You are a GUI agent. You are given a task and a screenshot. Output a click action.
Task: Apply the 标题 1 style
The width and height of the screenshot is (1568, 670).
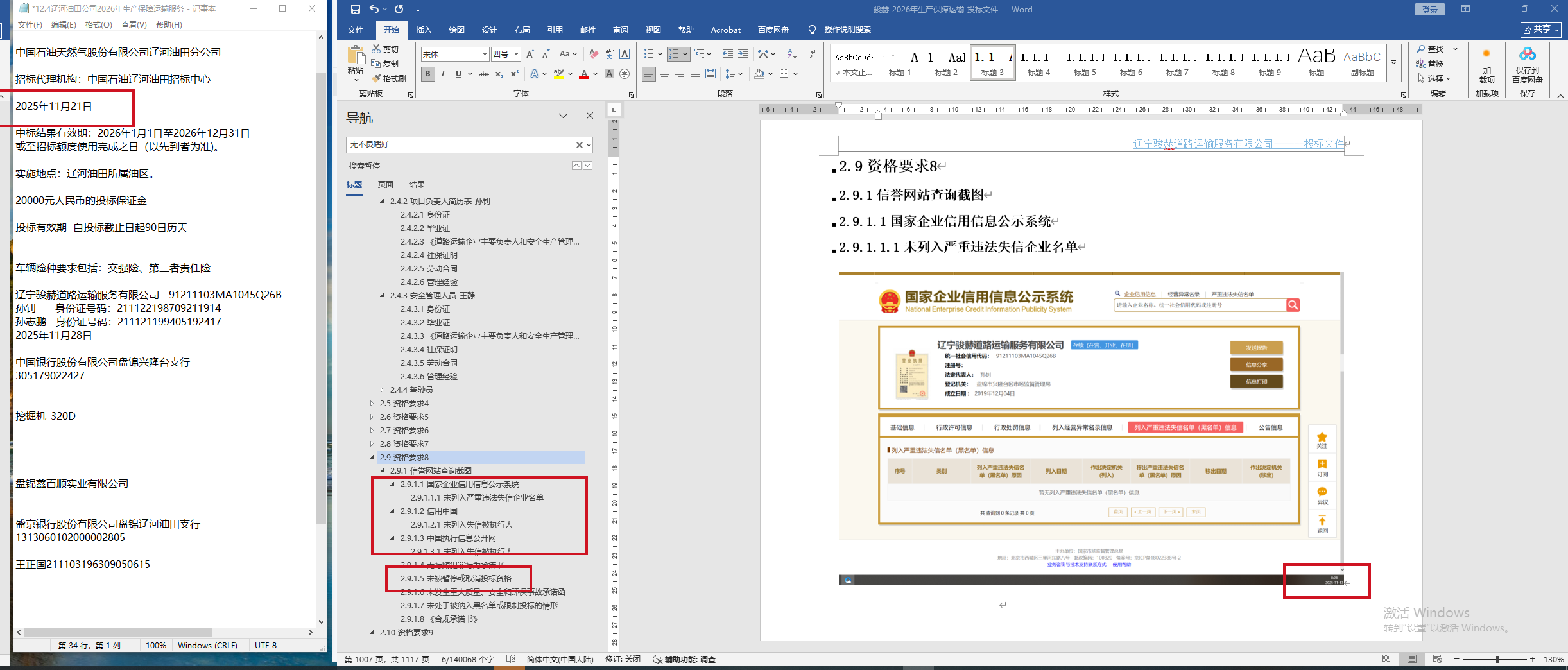pyautogui.click(x=899, y=63)
